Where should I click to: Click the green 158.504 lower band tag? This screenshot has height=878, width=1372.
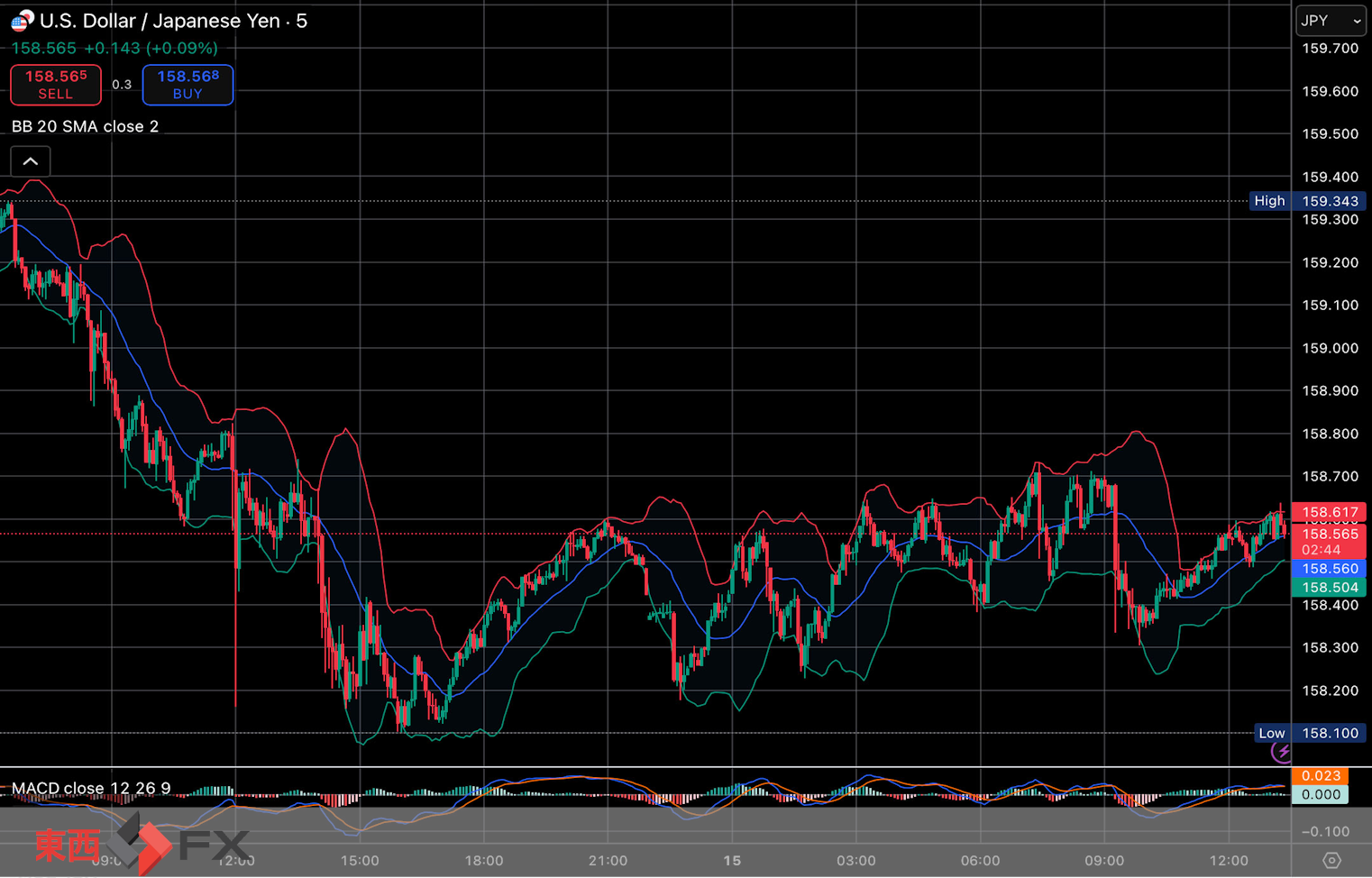click(x=1329, y=588)
